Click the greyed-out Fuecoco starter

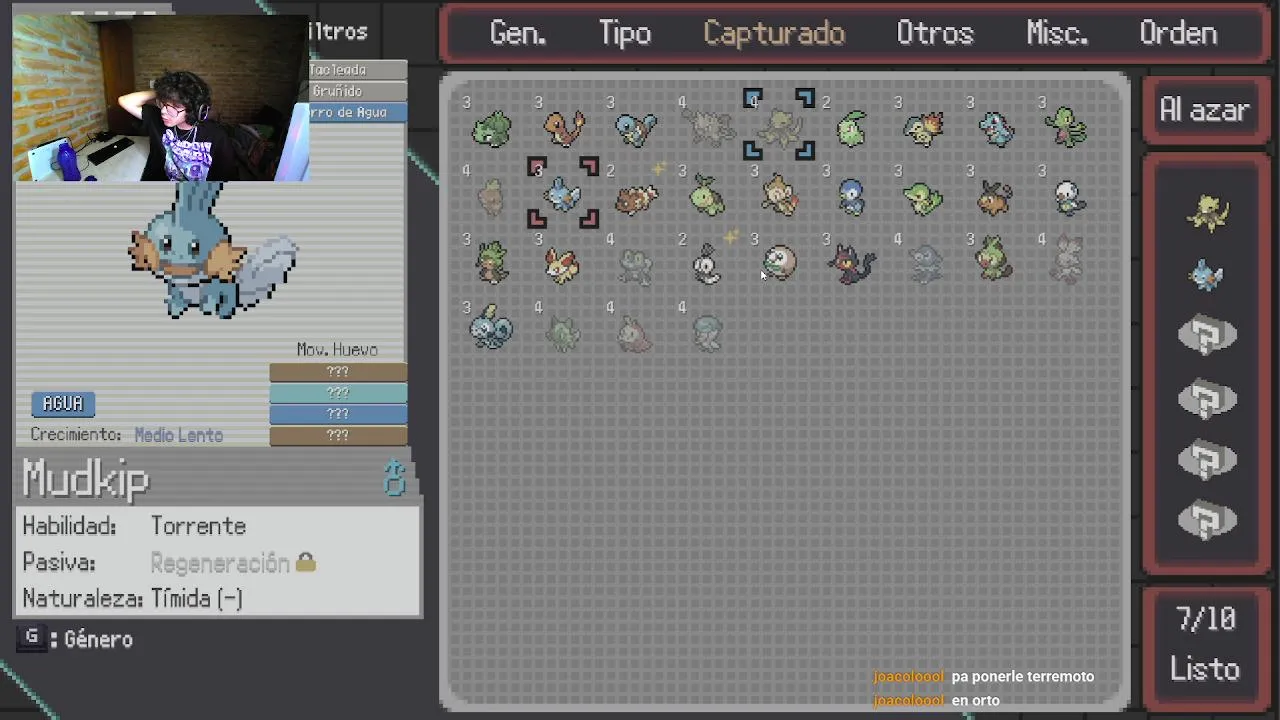635,334
